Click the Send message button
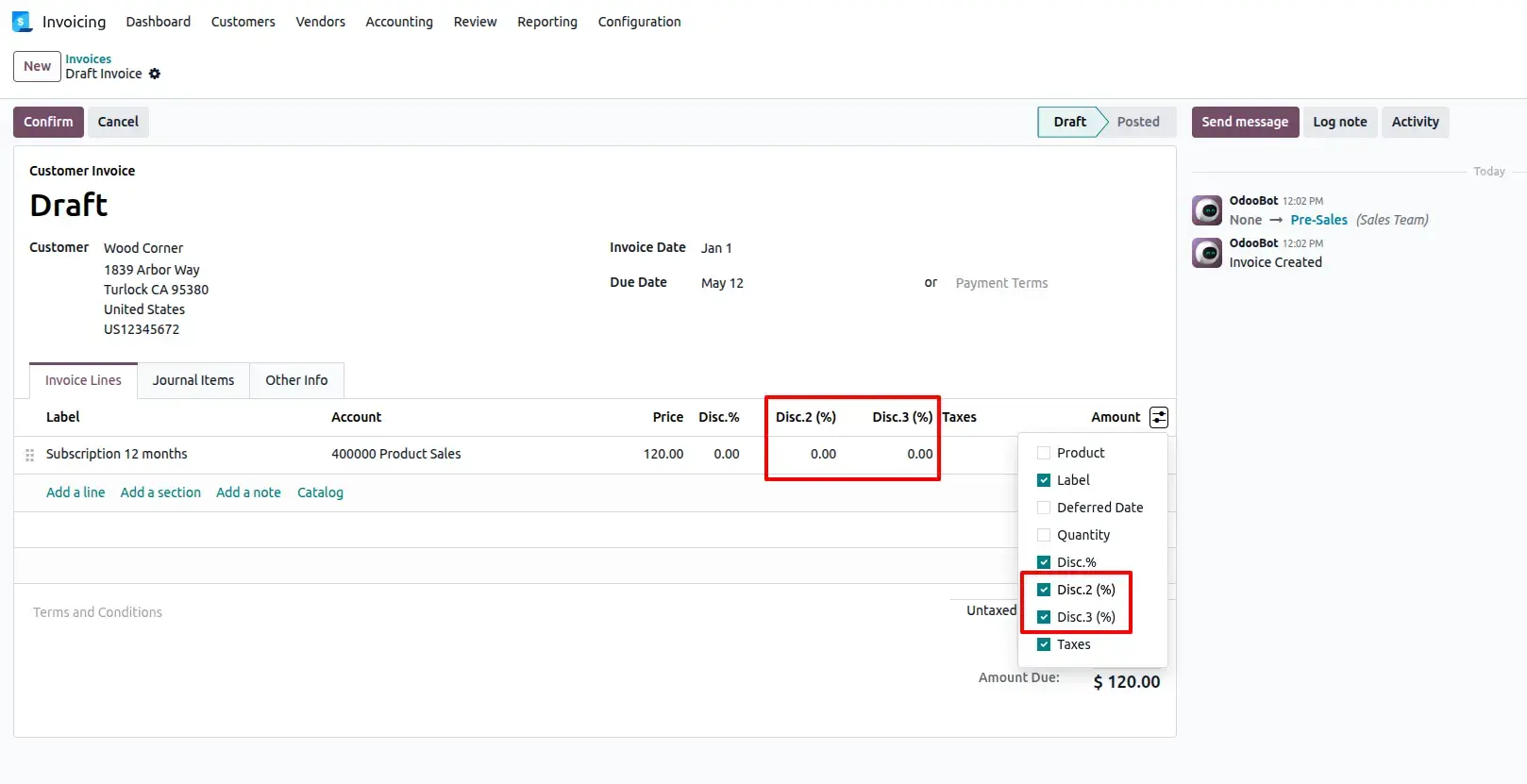 click(x=1245, y=122)
